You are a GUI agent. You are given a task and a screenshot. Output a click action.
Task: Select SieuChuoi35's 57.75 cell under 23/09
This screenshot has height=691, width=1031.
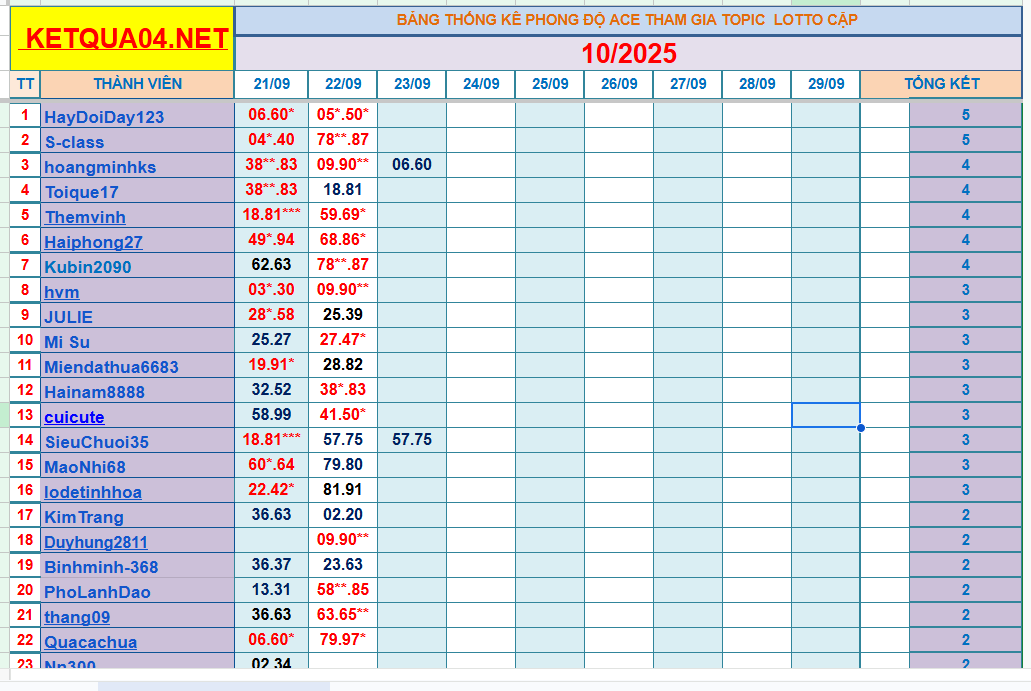pos(412,440)
